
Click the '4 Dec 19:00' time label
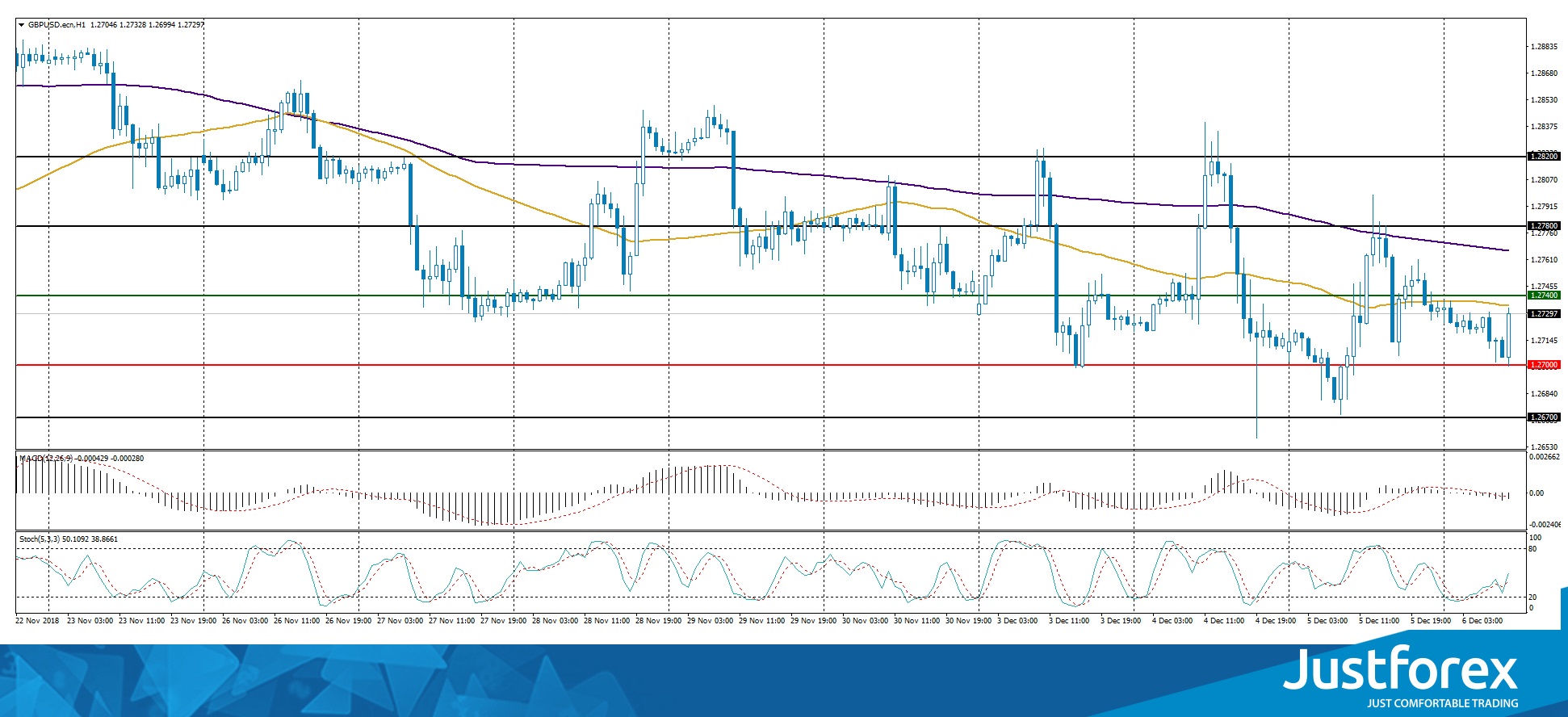point(1277,621)
